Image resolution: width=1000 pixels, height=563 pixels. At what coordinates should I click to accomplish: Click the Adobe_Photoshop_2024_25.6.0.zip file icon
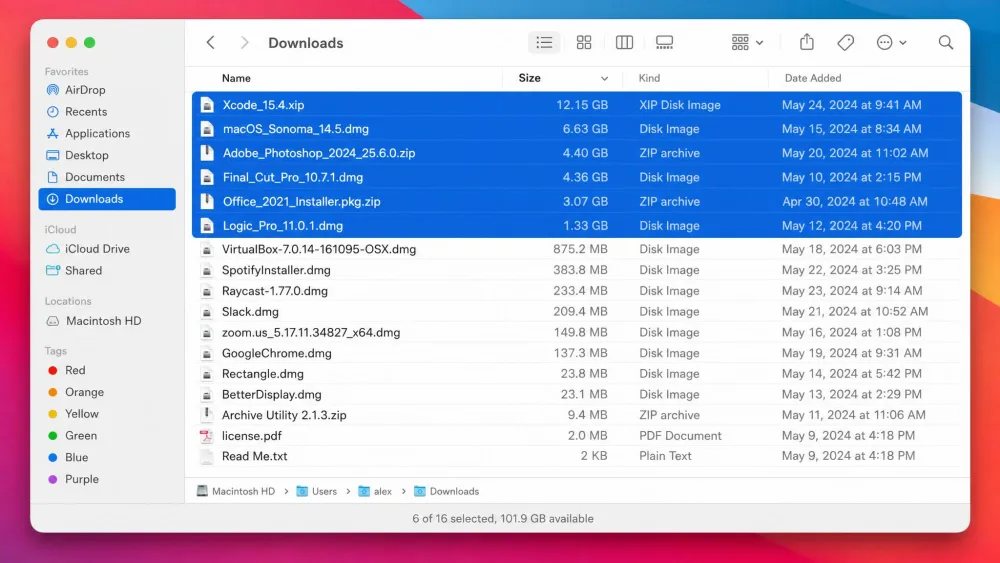207,153
